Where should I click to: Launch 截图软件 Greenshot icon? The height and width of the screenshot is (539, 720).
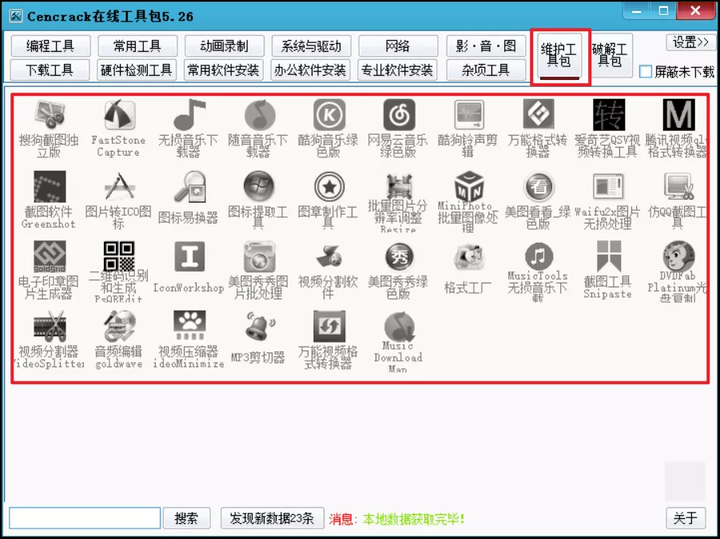49,186
